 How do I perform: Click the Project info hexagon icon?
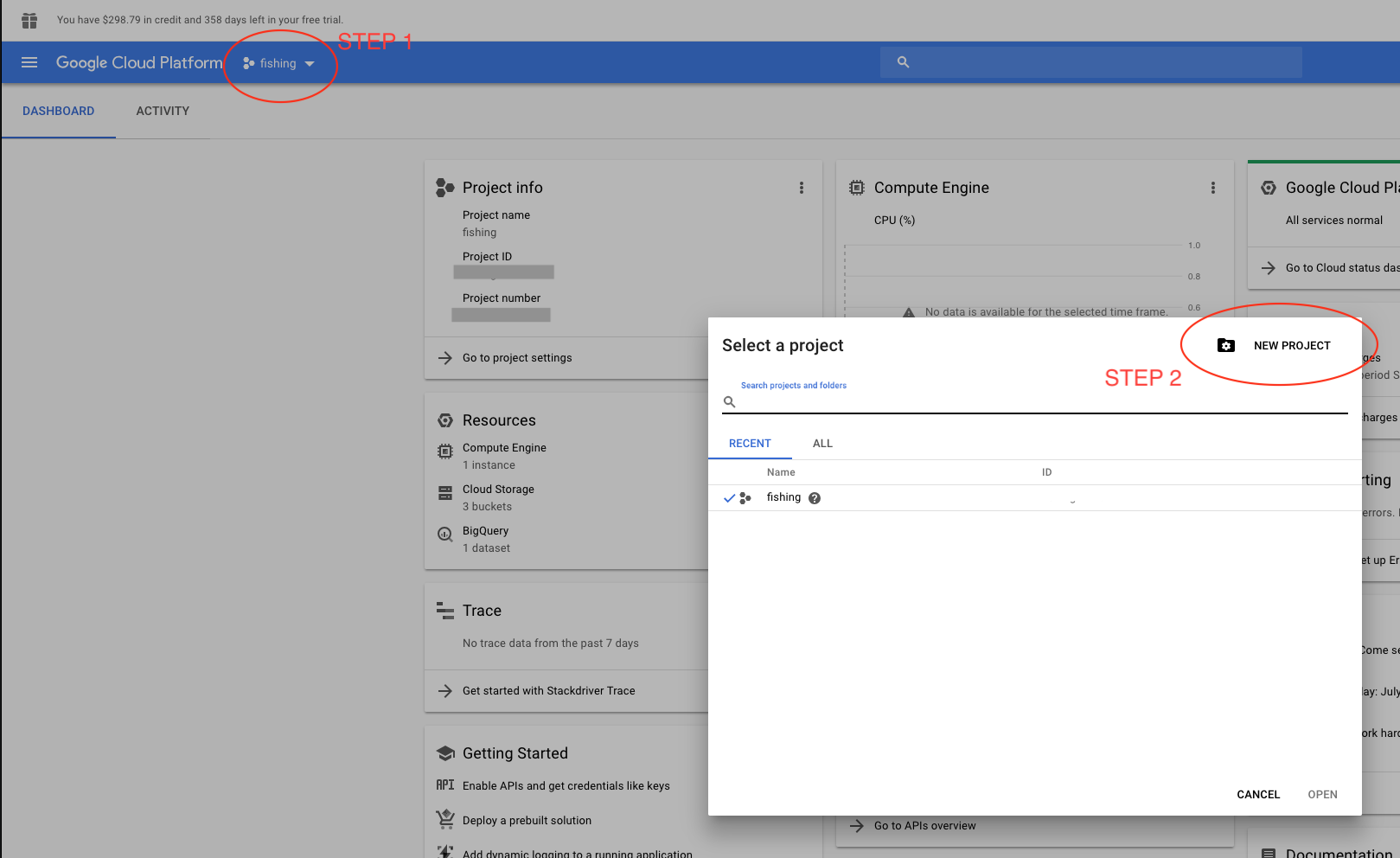pos(444,187)
